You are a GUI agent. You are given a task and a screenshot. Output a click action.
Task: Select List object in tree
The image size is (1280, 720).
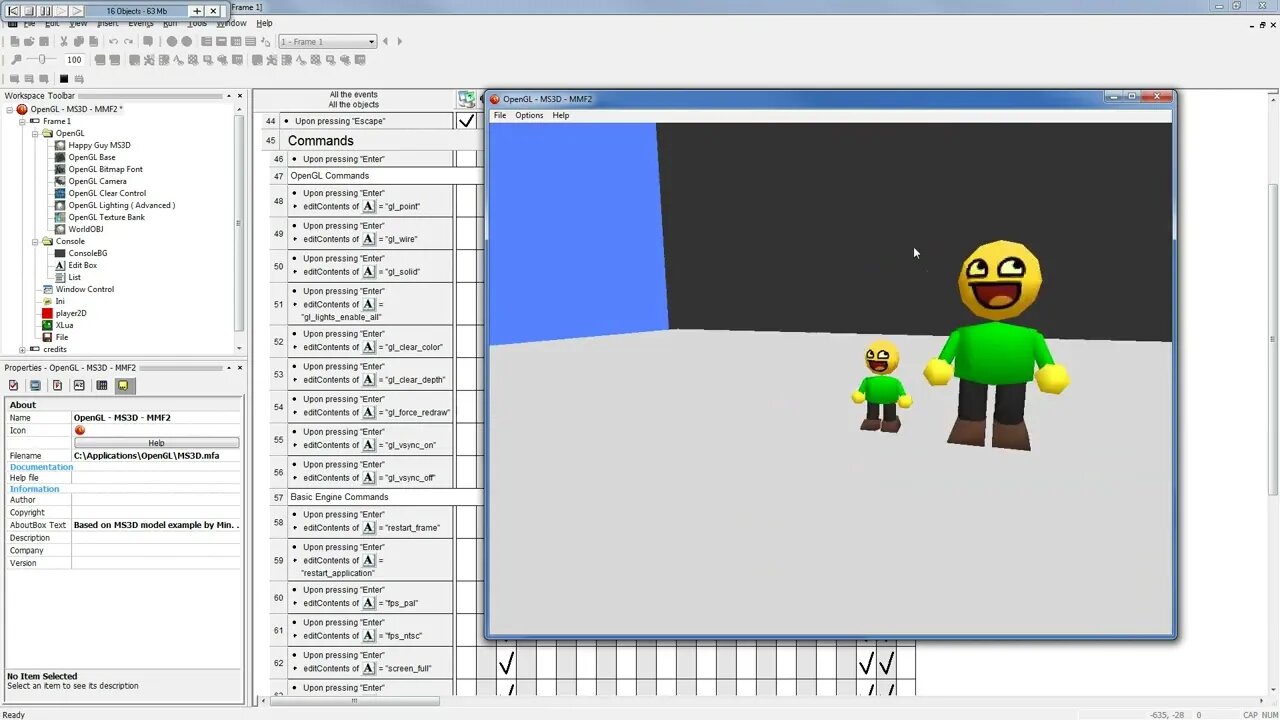(74, 277)
